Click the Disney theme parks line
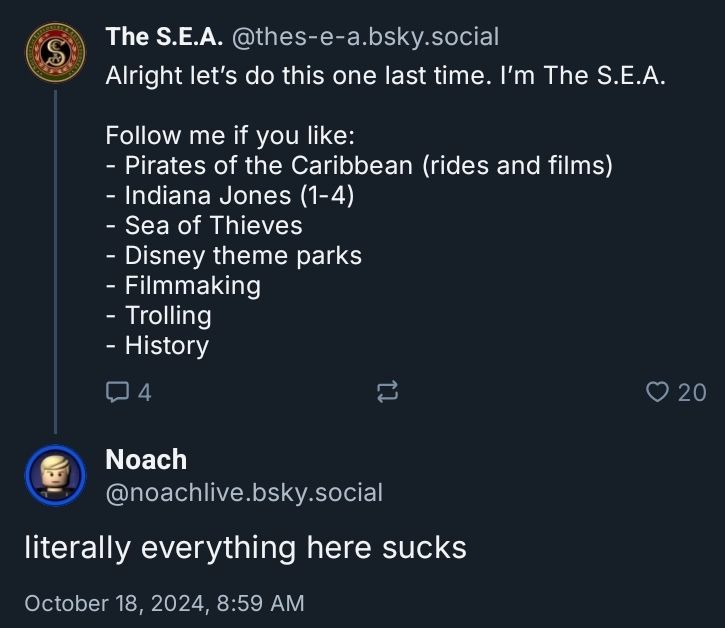 click(234, 255)
